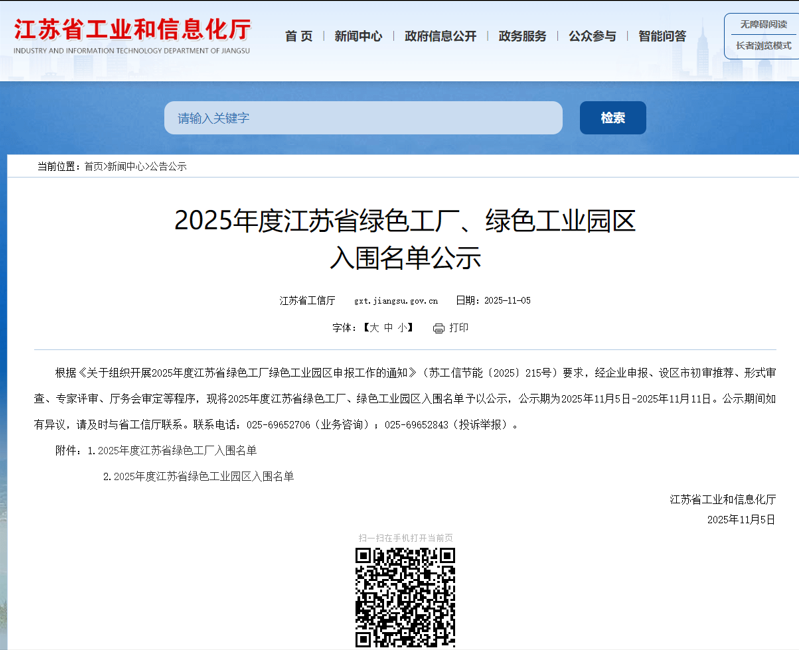Enable 无障碍阅读 accessibility mode

(x=762, y=24)
